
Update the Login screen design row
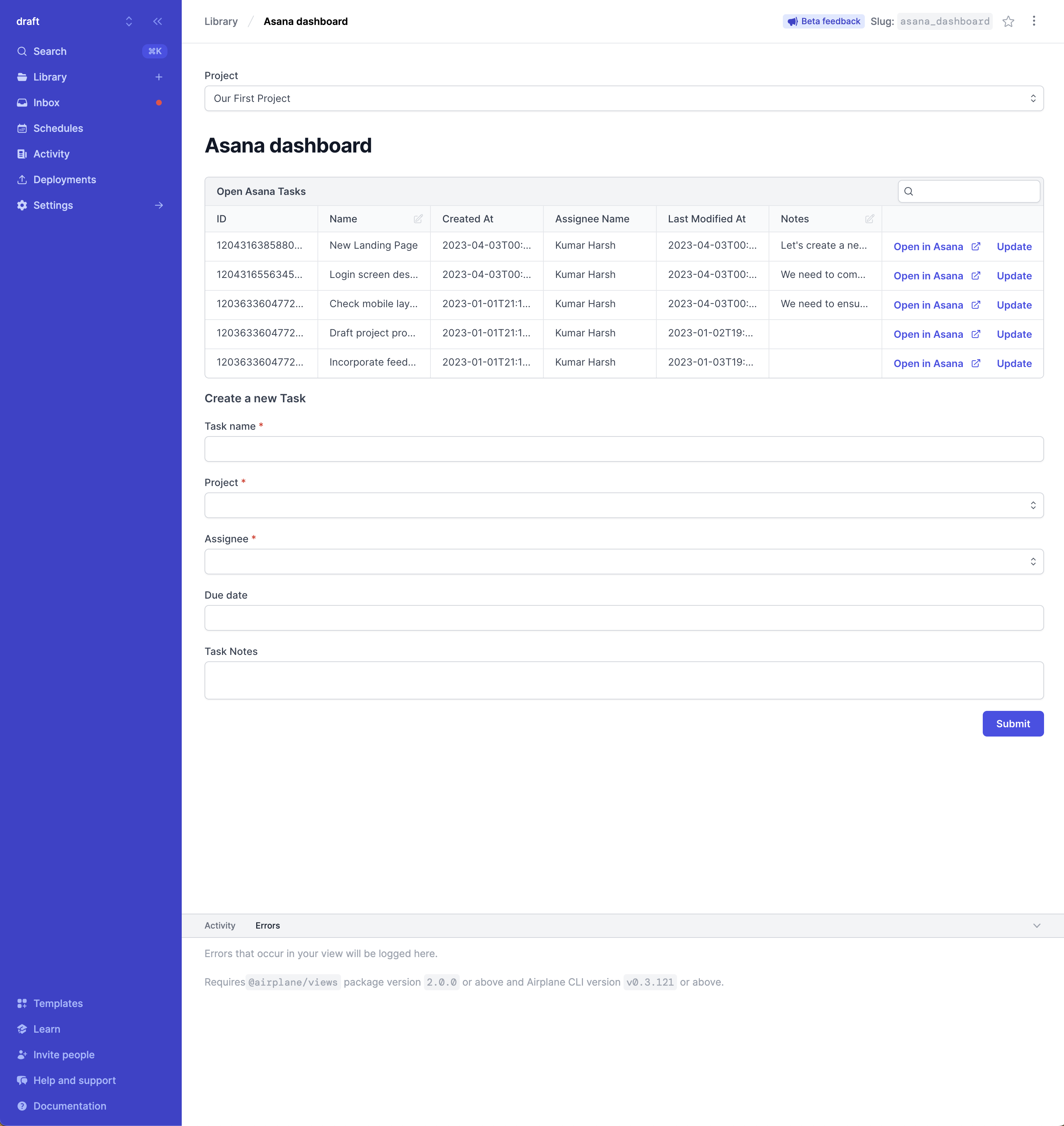pos(1014,276)
